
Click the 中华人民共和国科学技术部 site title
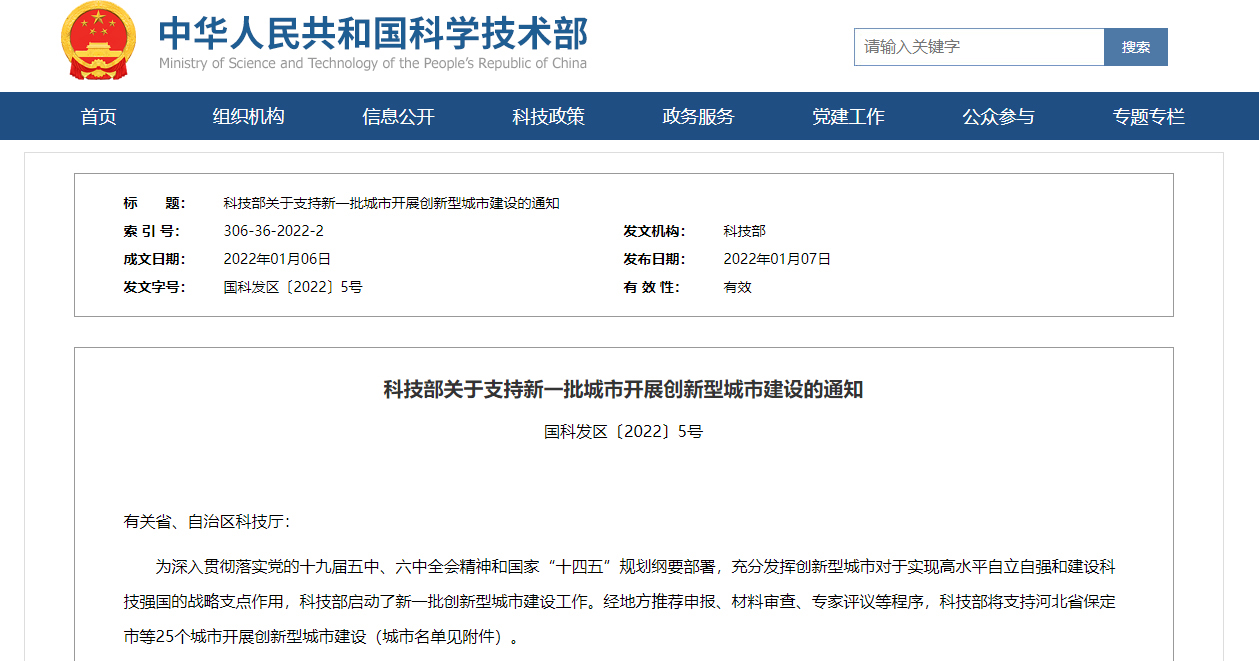click(373, 33)
